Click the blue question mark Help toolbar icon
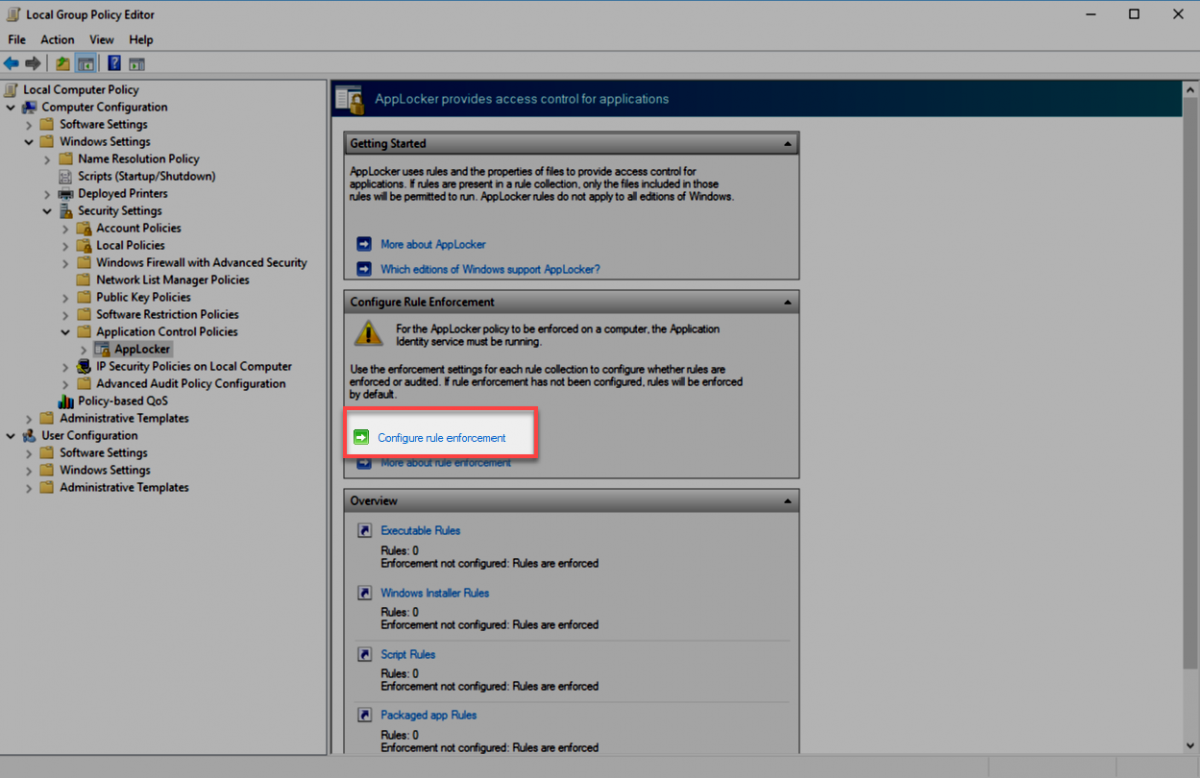The height and width of the screenshot is (778, 1200). (x=114, y=63)
